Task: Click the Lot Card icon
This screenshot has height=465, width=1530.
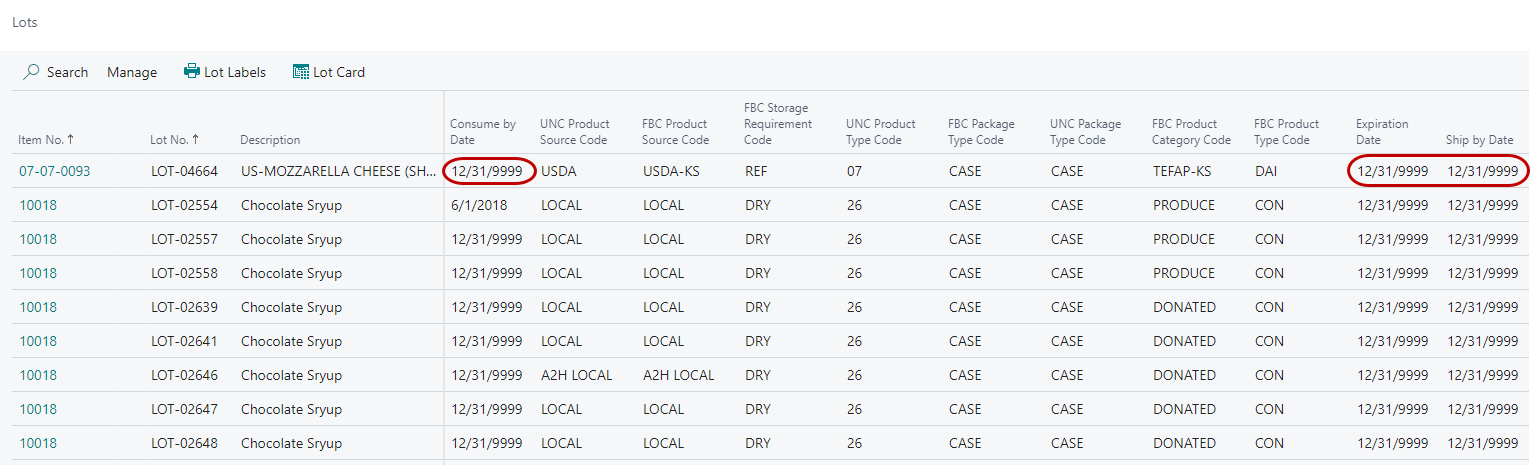Action: click(x=300, y=72)
